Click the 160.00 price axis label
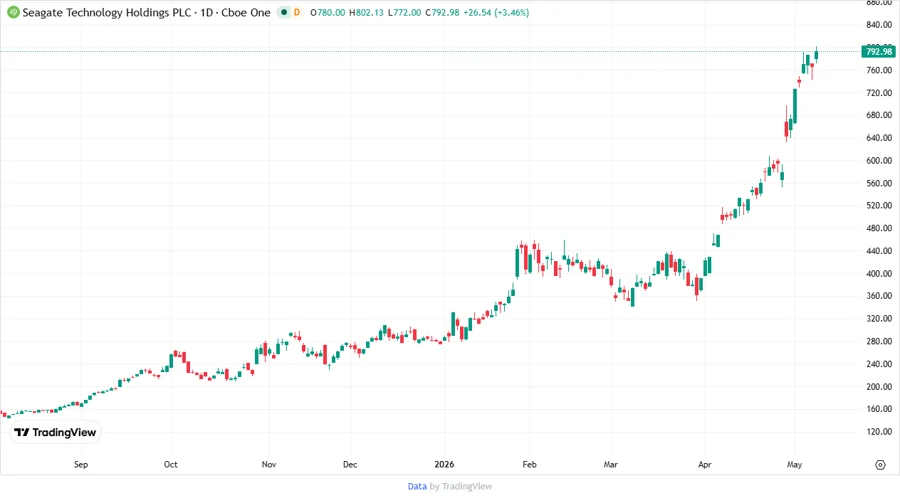The image size is (900, 498). tap(879, 409)
